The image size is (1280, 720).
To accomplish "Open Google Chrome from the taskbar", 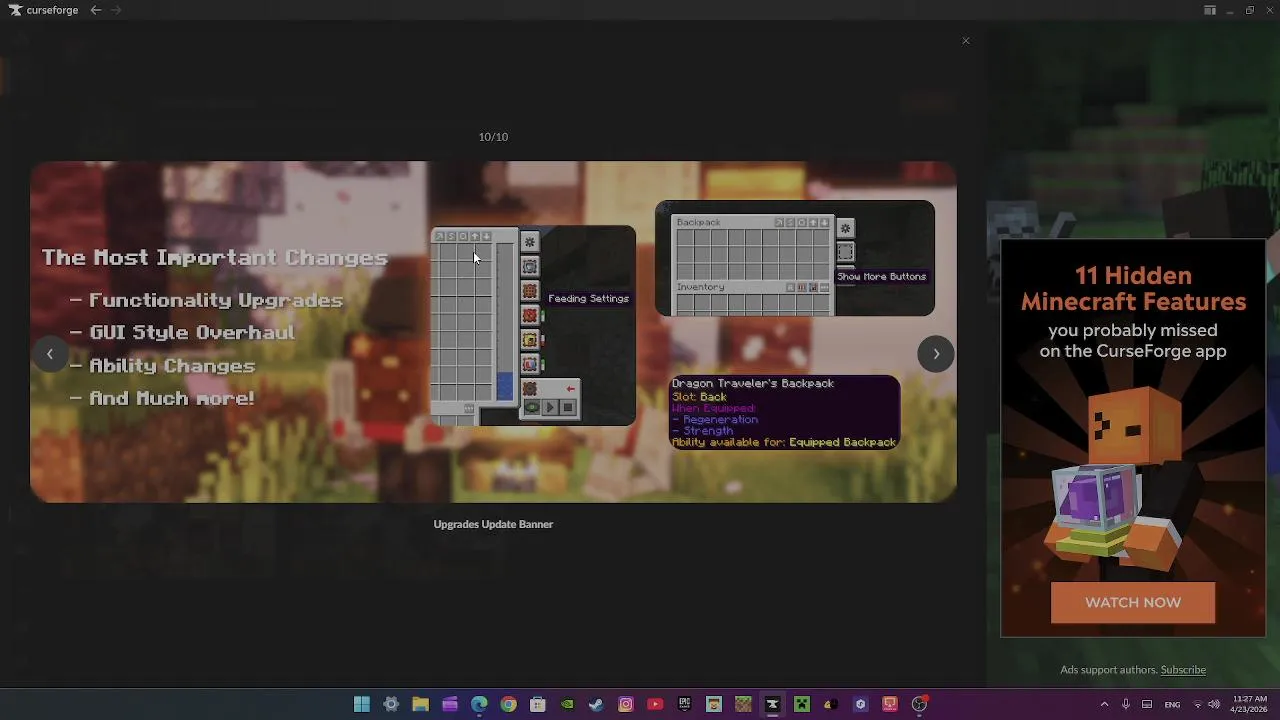I will (x=508, y=704).
